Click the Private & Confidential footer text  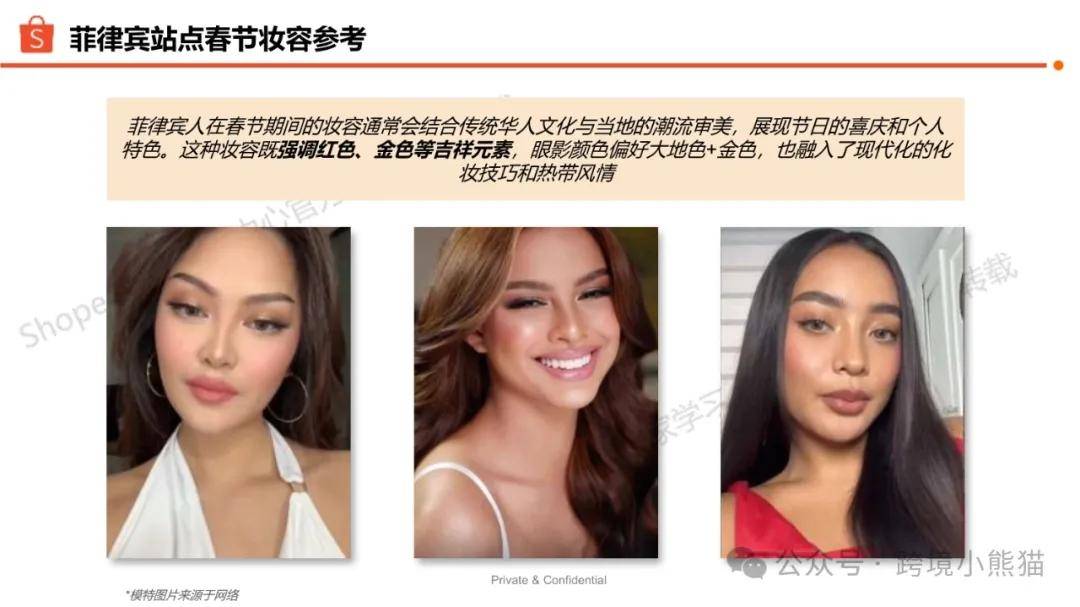coord(548,580)
